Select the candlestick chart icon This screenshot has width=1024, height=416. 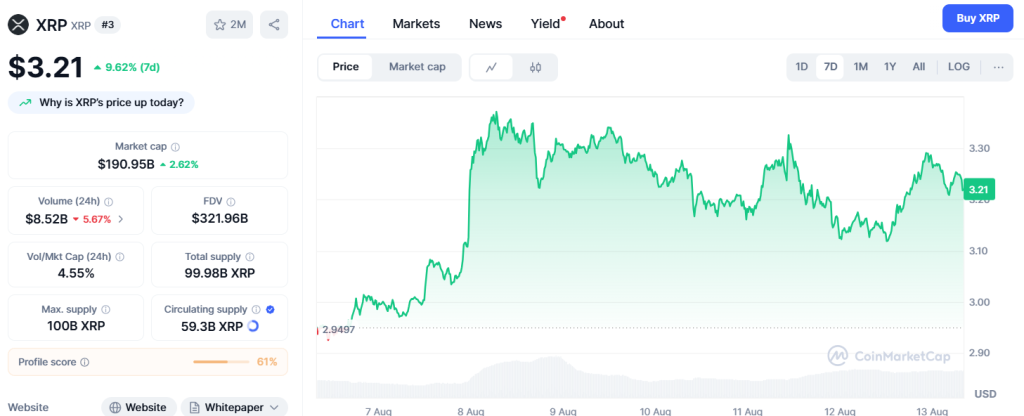click(x=535, y=67)
